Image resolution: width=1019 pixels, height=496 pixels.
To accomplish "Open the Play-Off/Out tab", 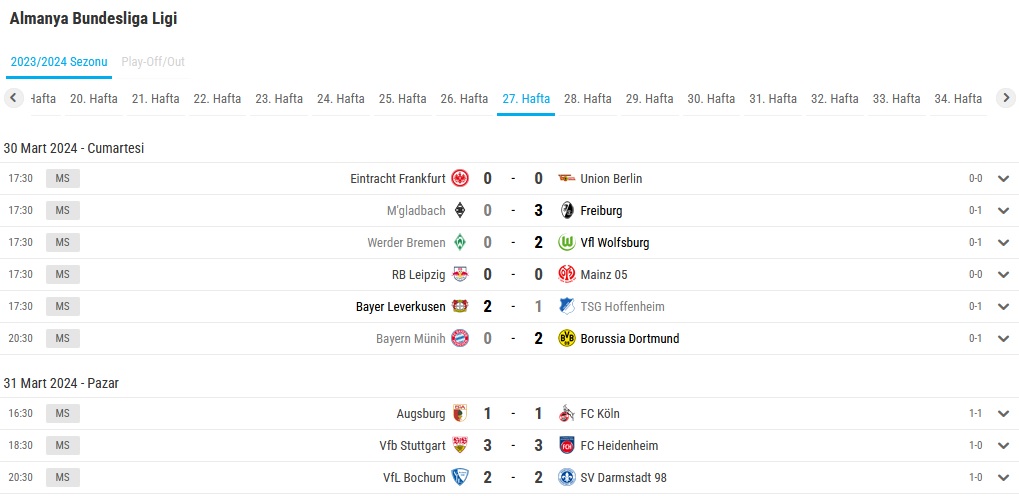I will click(x=153, y=62).
